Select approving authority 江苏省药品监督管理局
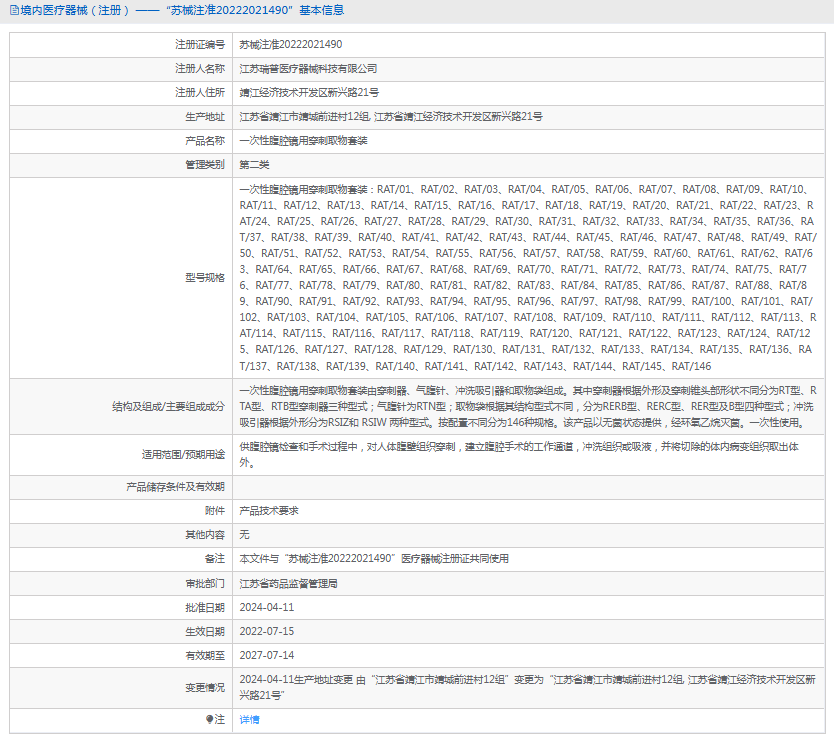This screenshot has height=739, width=834. coord(288,583)
